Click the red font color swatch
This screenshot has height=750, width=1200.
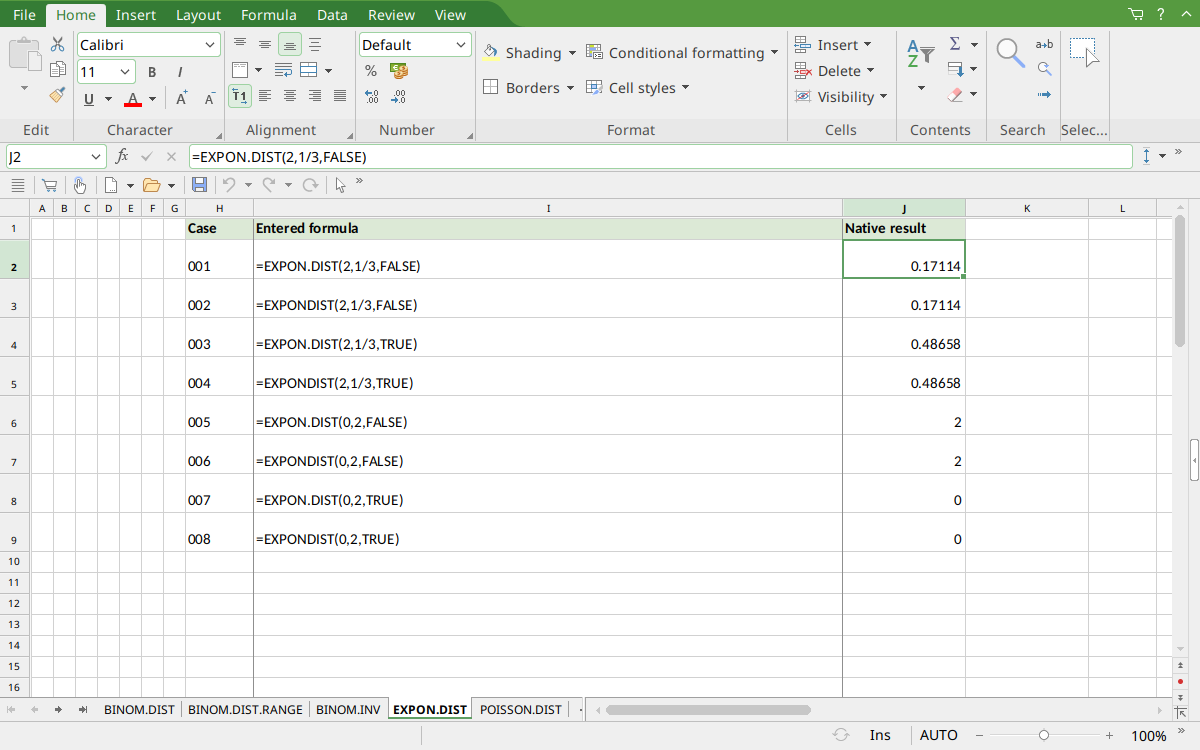[133, 98]
